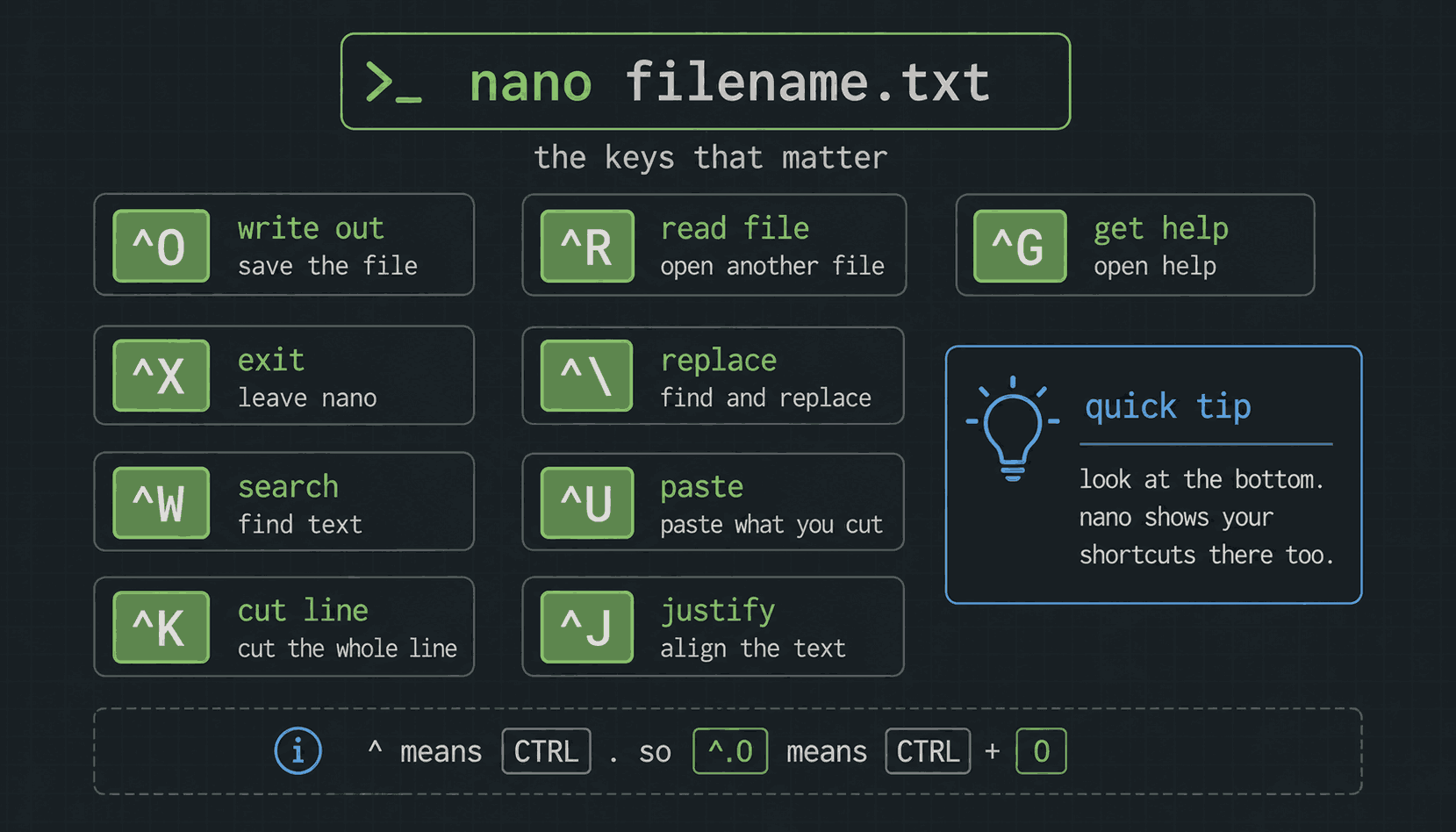The width and height of the screenshot is (1456, 832).
Task: Click the lightbulb quick tip icon
Action: pyautogui.click(x=1013, y=429)
